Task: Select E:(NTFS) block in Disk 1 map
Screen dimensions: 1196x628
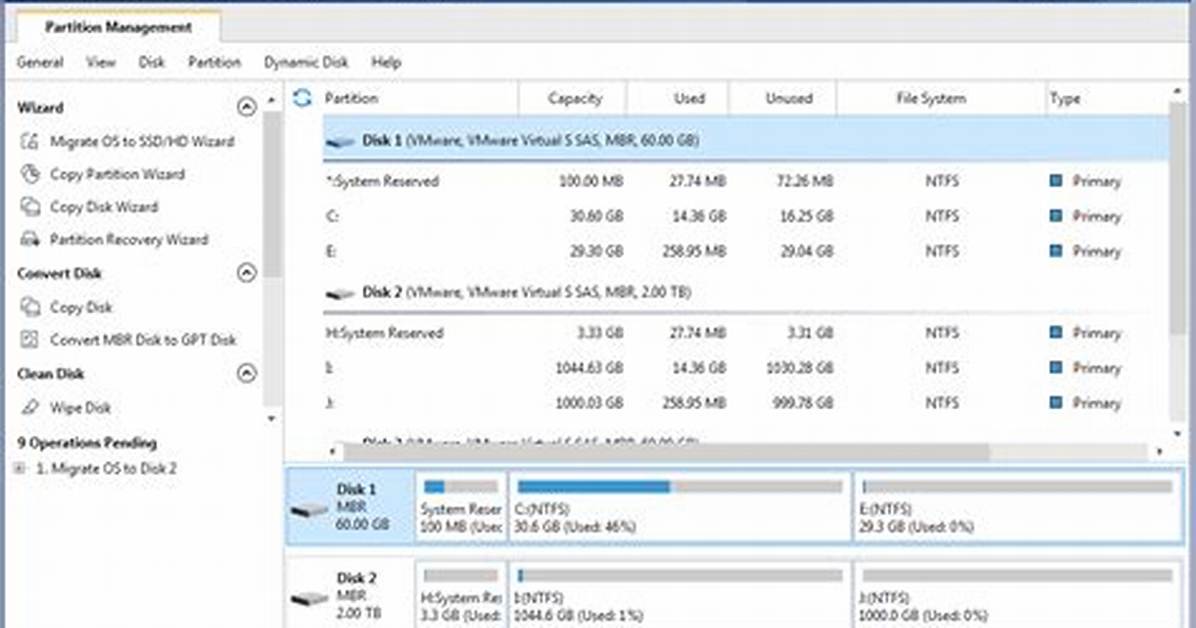Action: tap(1018, 507)
